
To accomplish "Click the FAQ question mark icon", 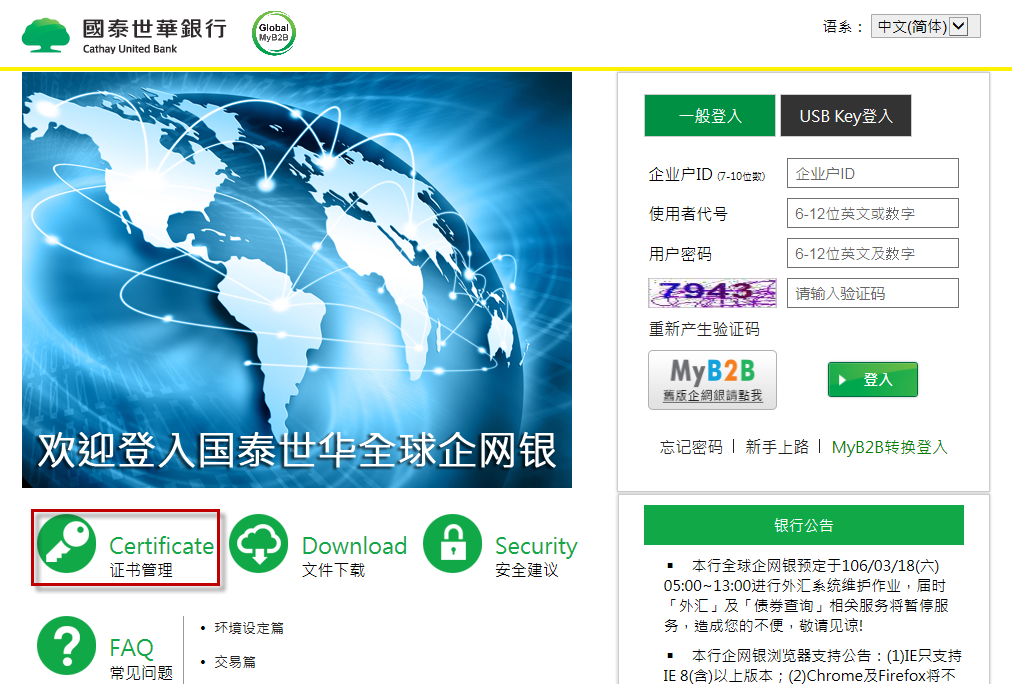I will pyautogui.click(x=66, y=646).
